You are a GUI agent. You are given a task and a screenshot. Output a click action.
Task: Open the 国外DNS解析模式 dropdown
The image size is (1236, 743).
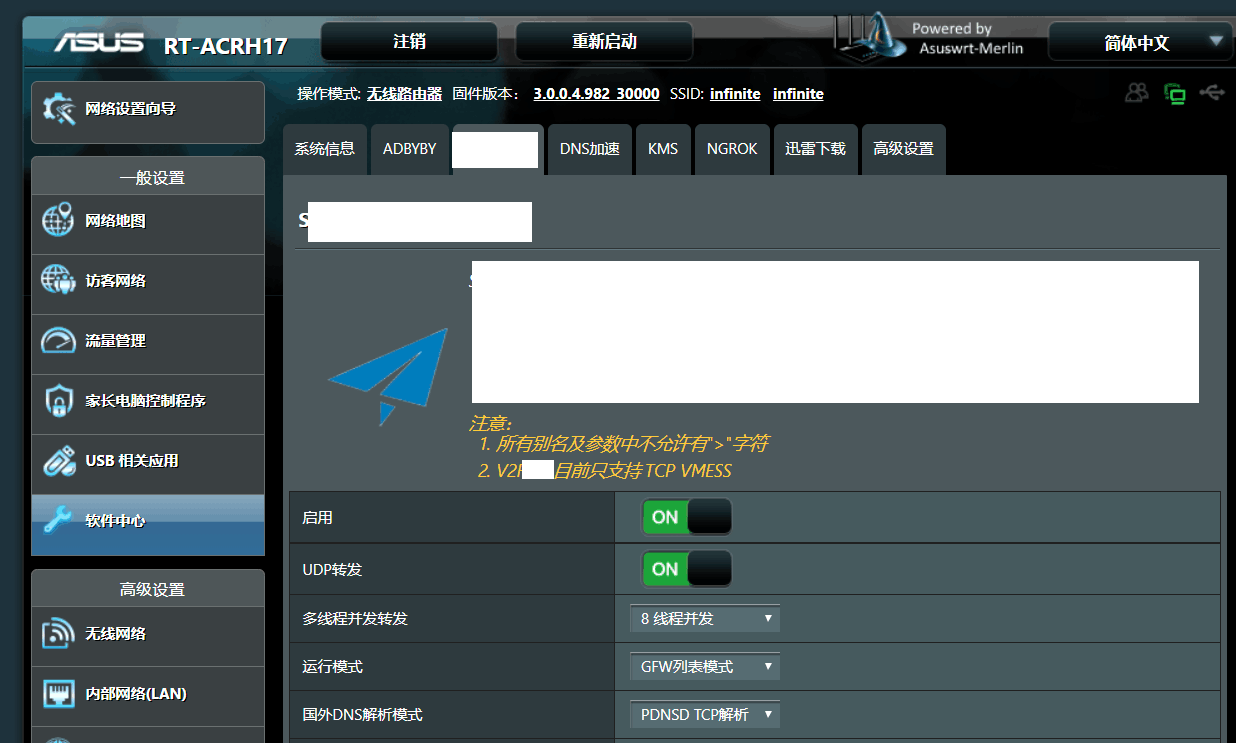pyautogui.click(x=704, y=714)
